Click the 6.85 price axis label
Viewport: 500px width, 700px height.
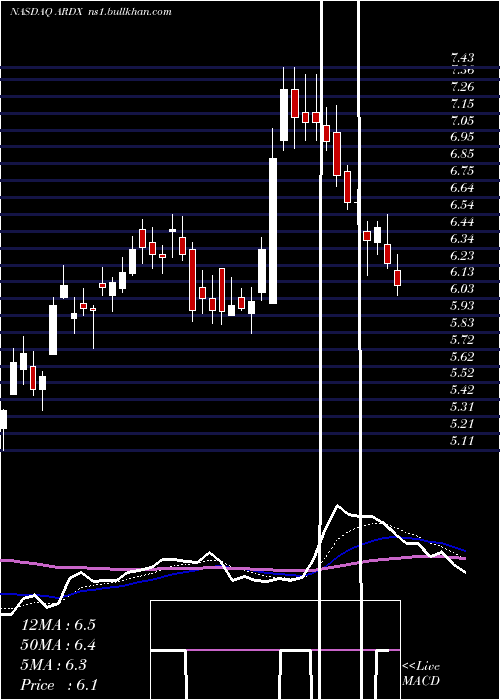462,154
